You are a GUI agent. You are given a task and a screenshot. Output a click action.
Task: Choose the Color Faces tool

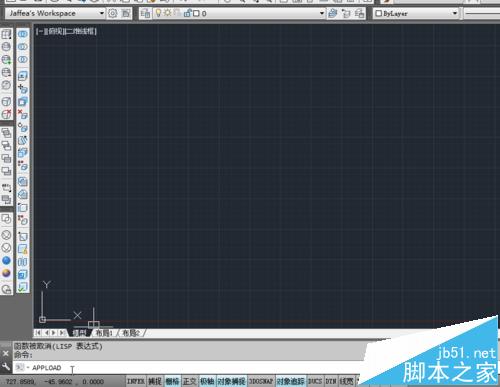23,165
